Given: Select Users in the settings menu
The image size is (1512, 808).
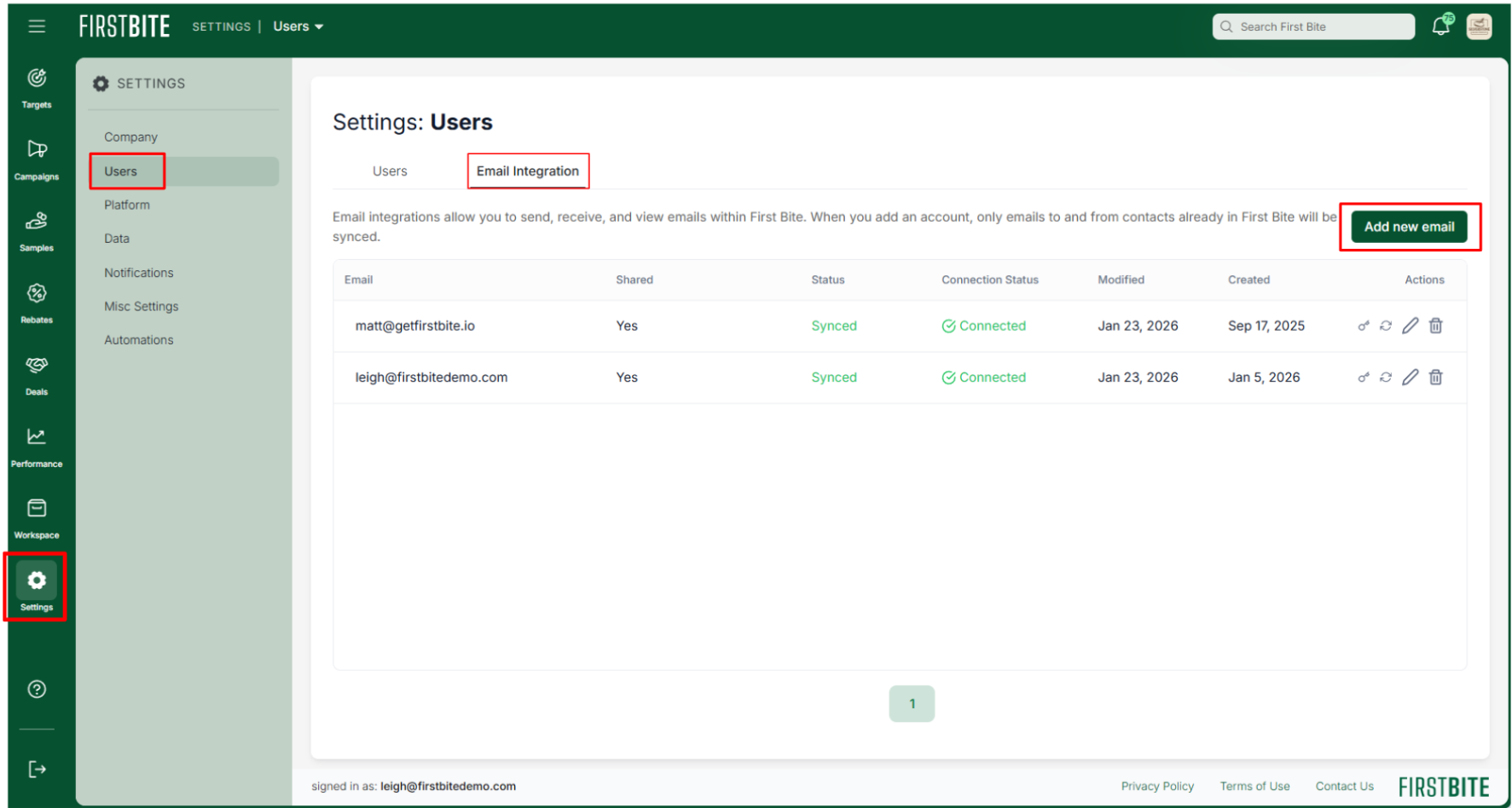Looking at the screenshot, I should tap(184, 171).
